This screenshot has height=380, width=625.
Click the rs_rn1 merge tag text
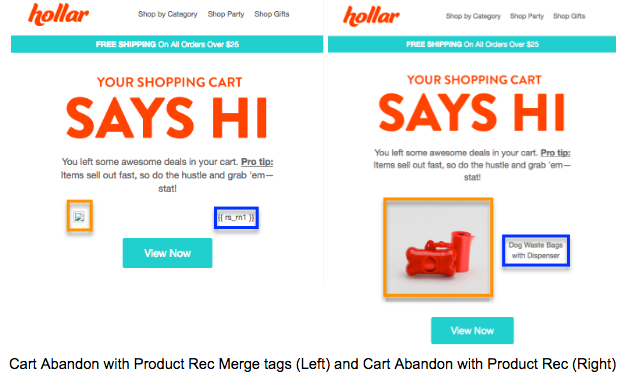236,217
